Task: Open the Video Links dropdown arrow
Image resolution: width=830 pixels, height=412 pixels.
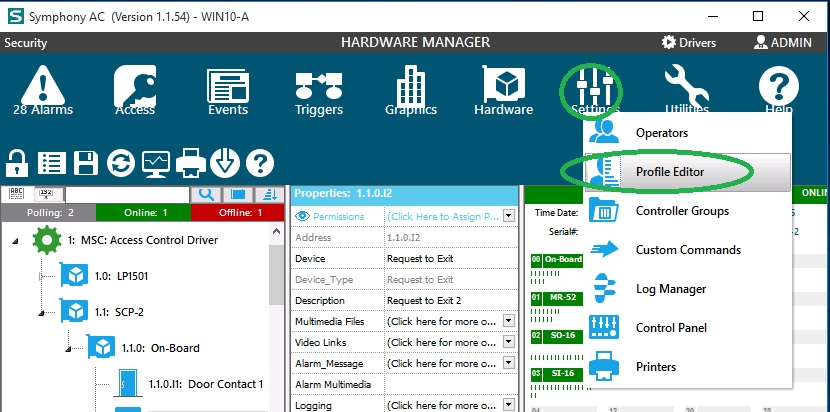Action: click(x=509, y=342)
